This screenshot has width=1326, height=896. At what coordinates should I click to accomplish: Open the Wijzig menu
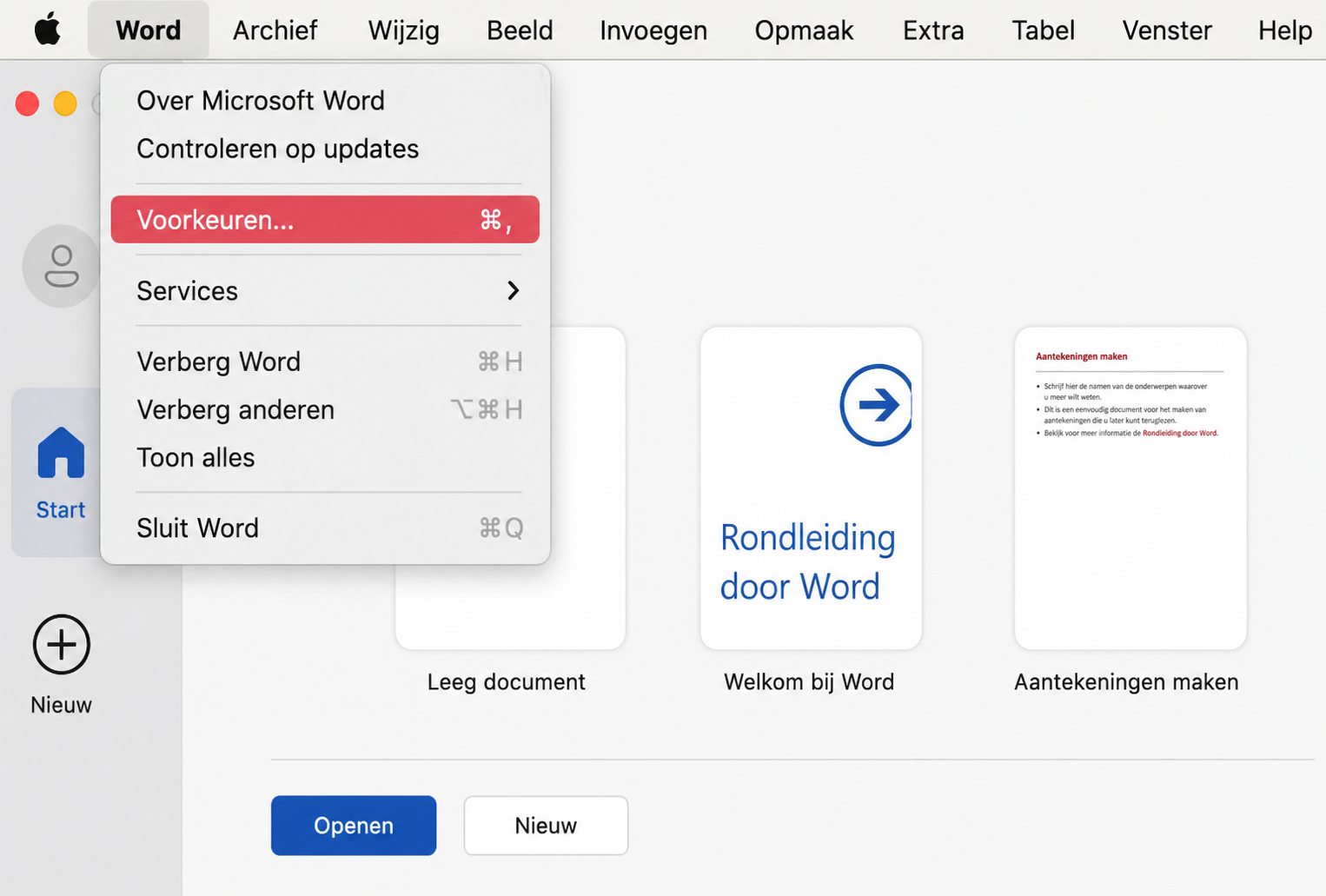403,30
